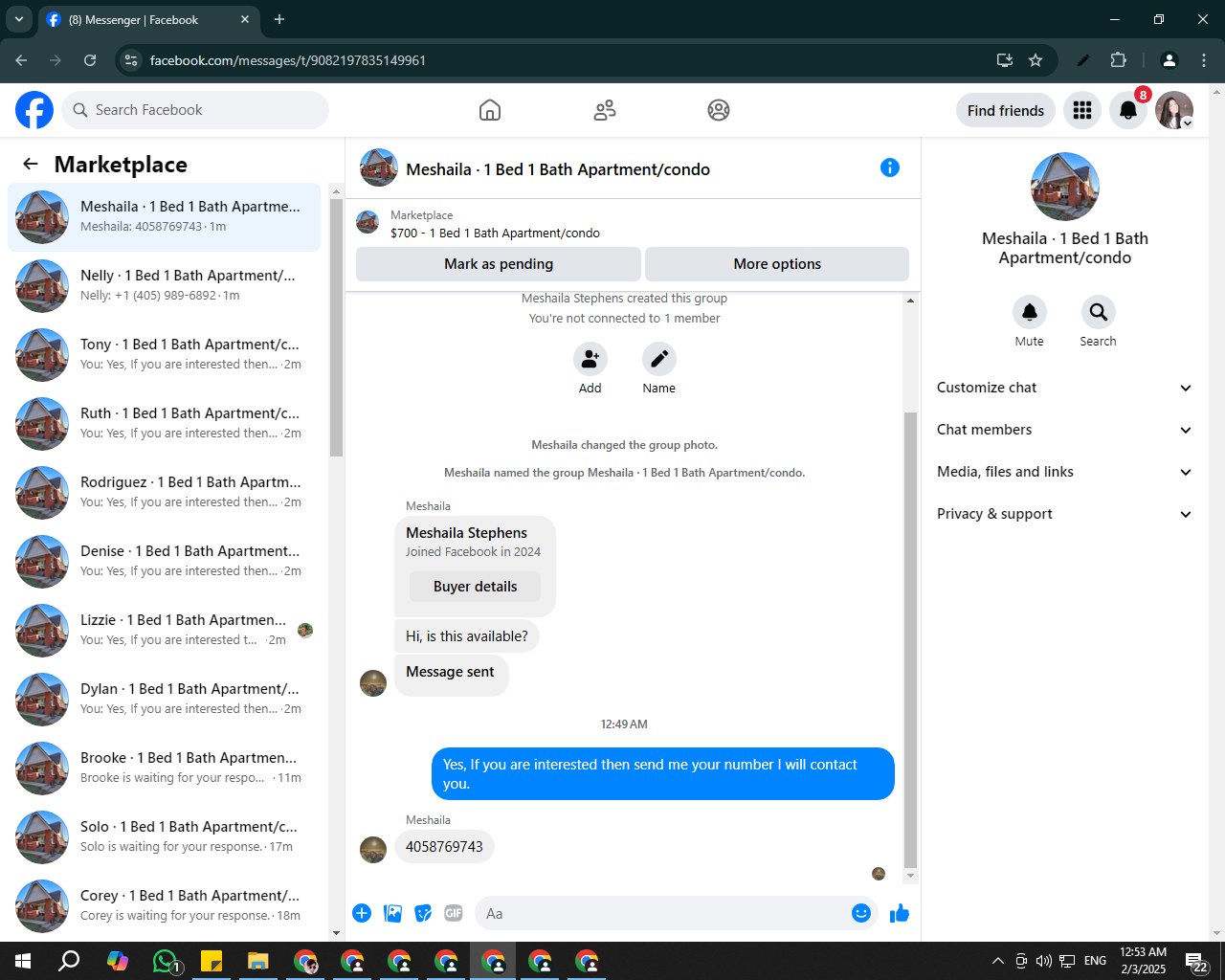
Task: Click the 4058769743 phone number message
Action: tap(444, 847)
